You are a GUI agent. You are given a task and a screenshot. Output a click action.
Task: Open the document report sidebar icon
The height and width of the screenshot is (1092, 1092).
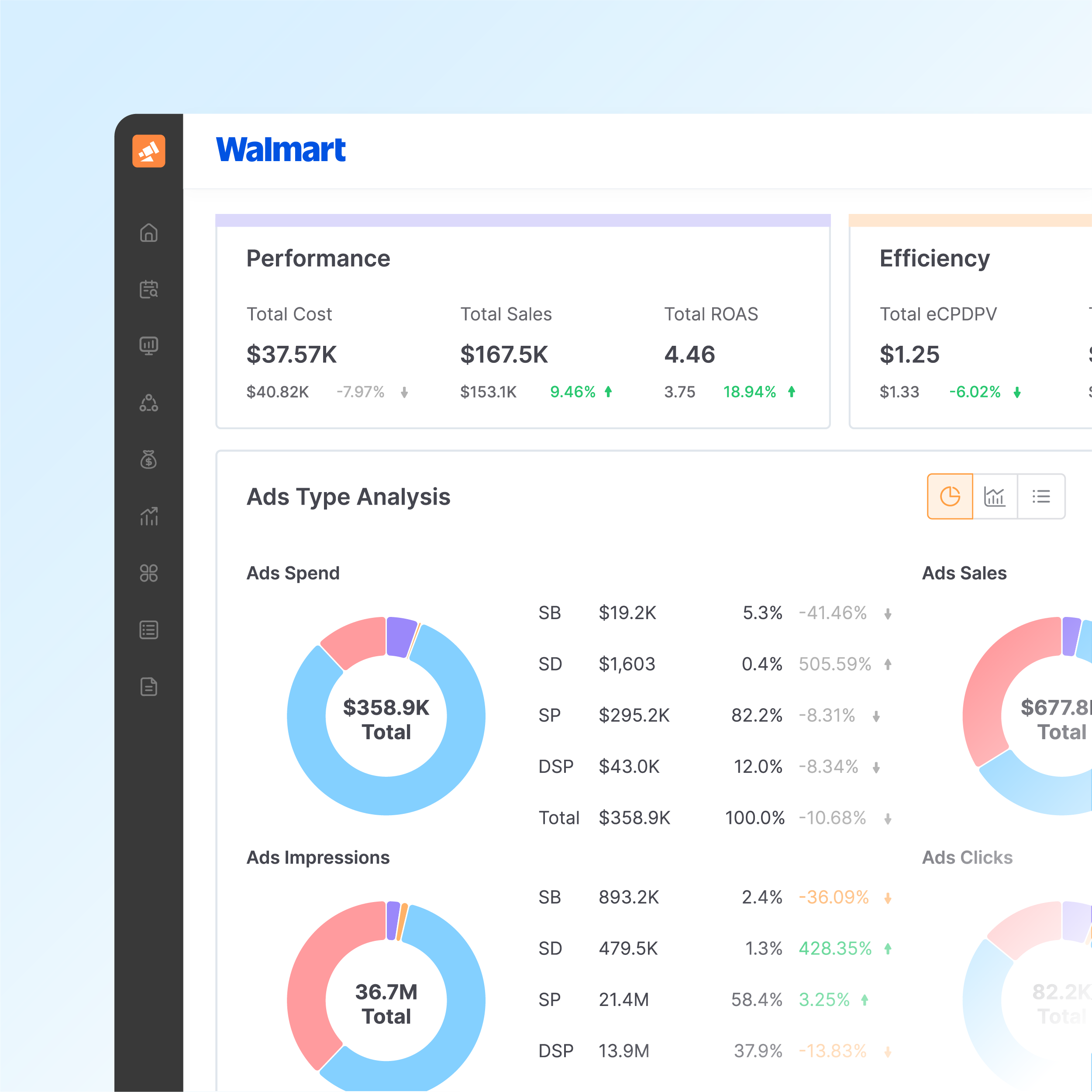click(148, 687)
